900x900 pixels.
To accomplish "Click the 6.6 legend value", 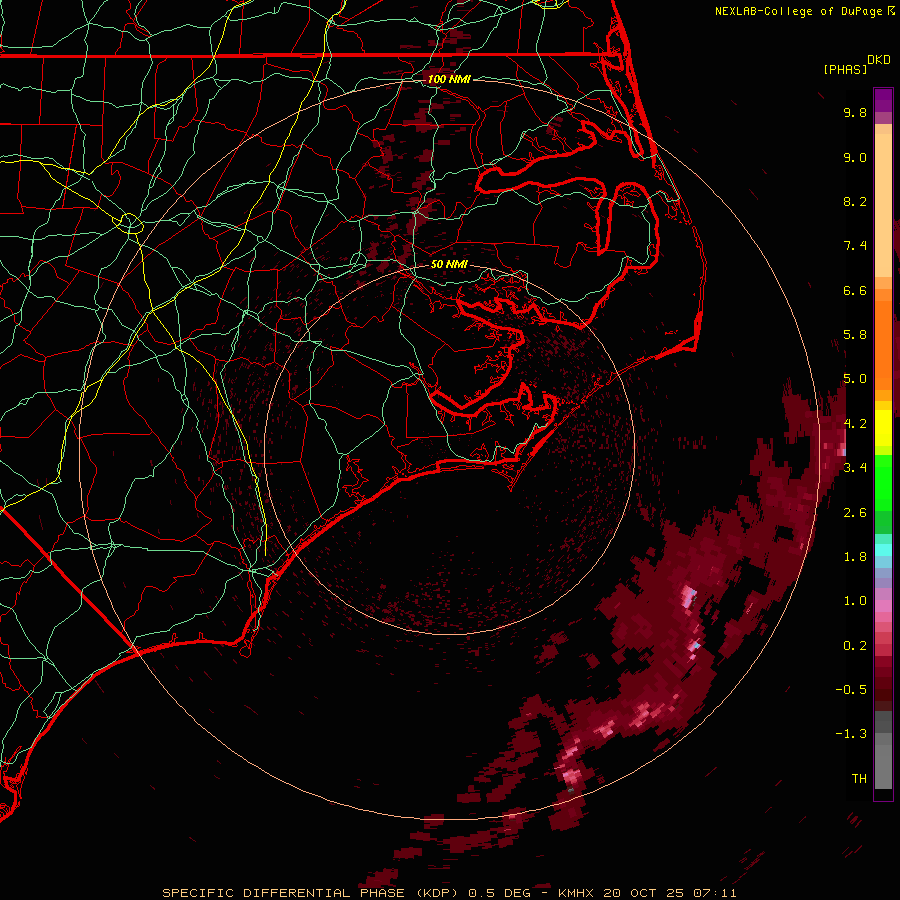I will [x=855, y=290].
